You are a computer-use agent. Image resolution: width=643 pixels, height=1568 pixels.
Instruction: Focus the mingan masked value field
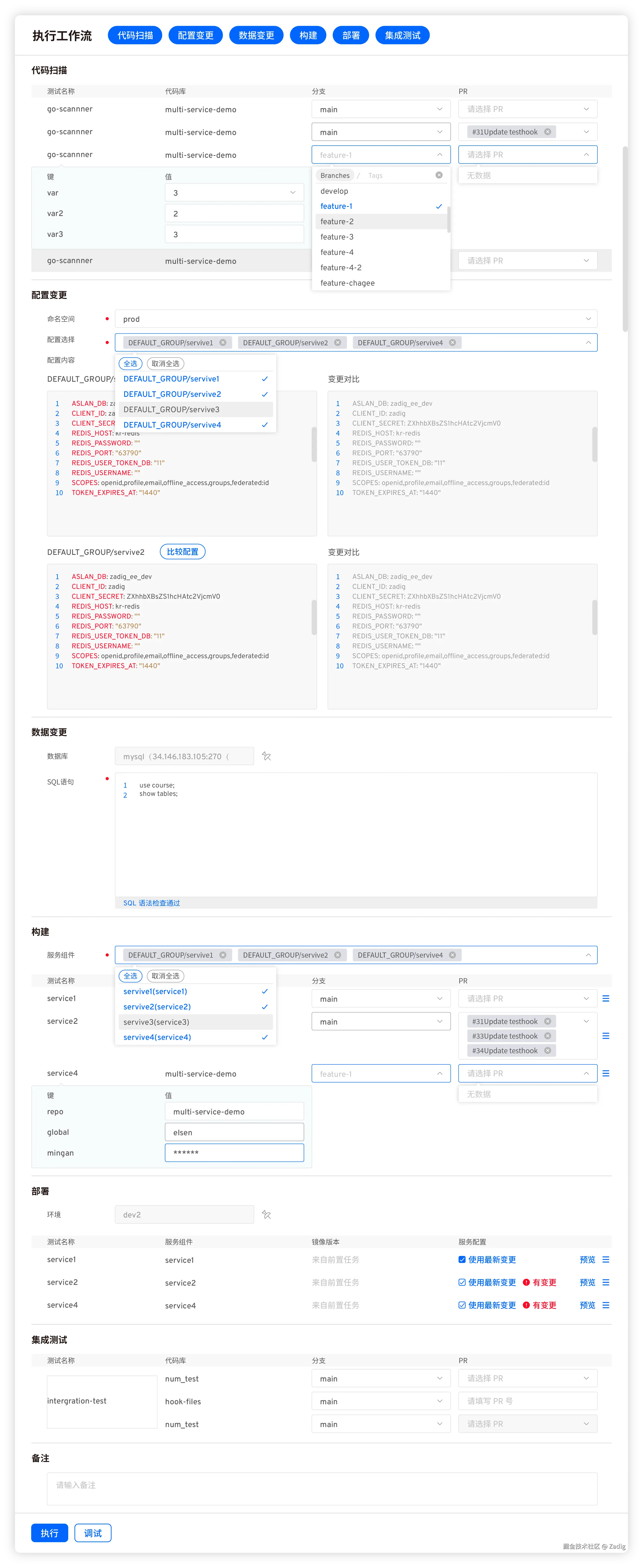click(x=234, y=1153)
